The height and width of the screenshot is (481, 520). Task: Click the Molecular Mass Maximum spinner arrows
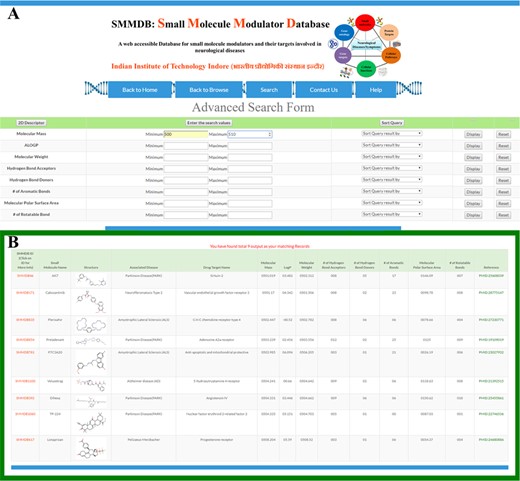[x=269, y=134]
